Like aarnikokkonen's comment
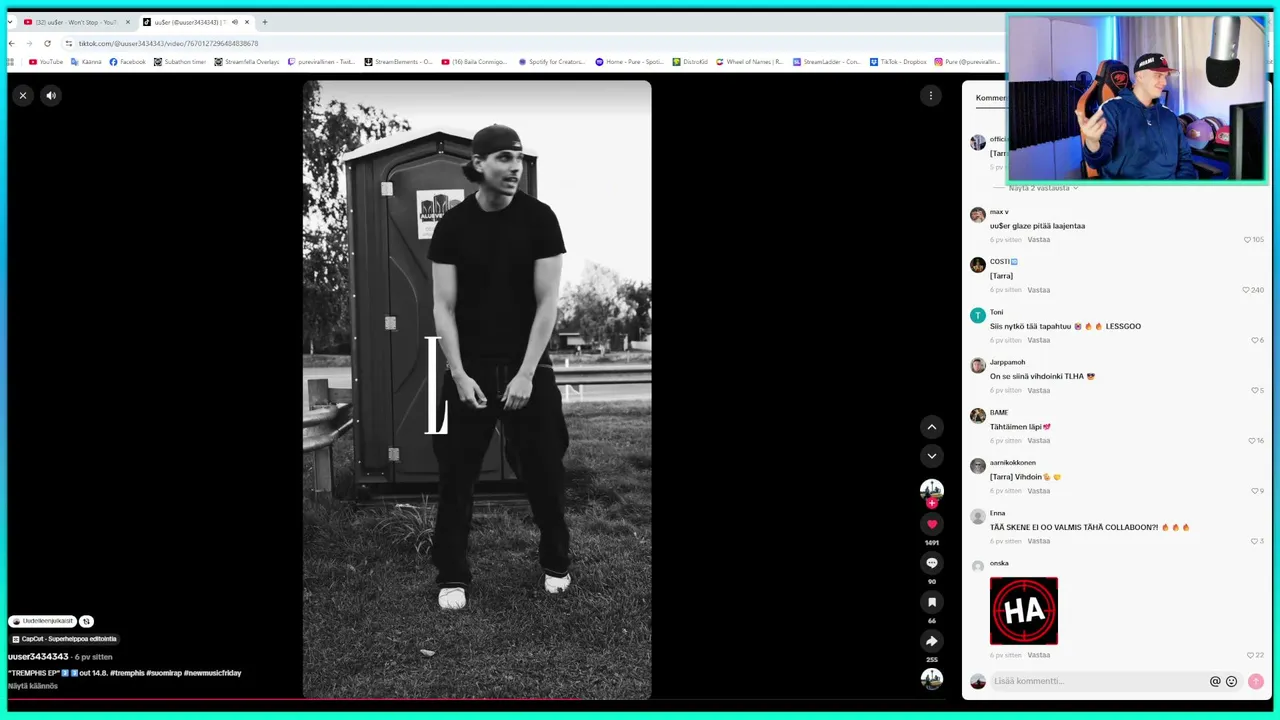Image resolution: width=1280 pixels, height=720 pixels. coord(1257,491)
